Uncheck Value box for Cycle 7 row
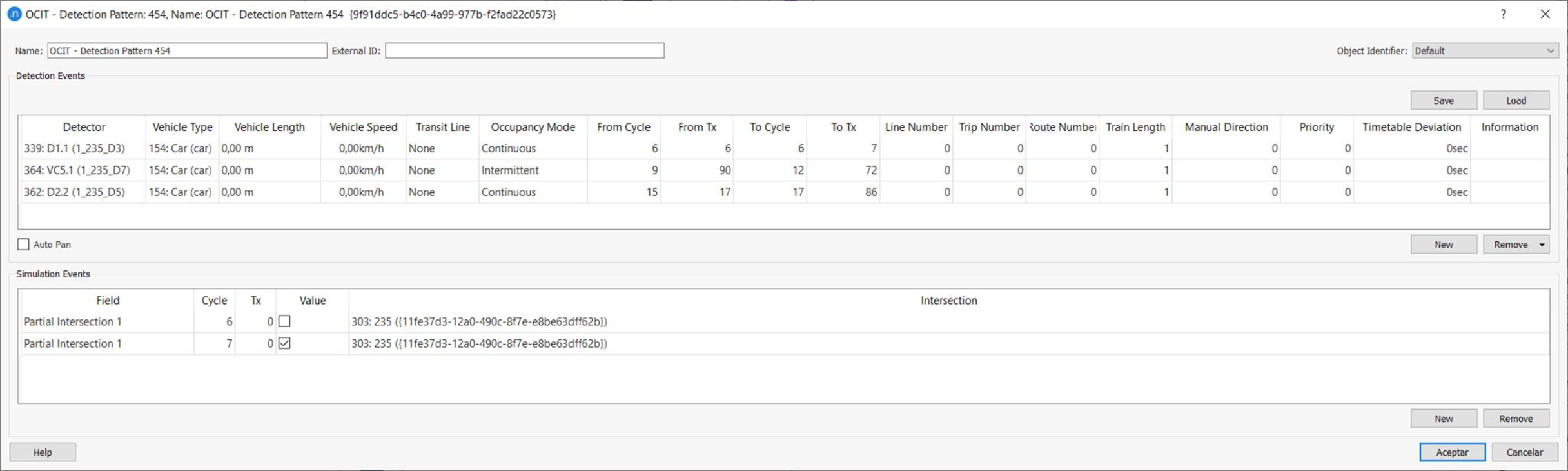Screen dimensions: 1568x471 [284, 343]
